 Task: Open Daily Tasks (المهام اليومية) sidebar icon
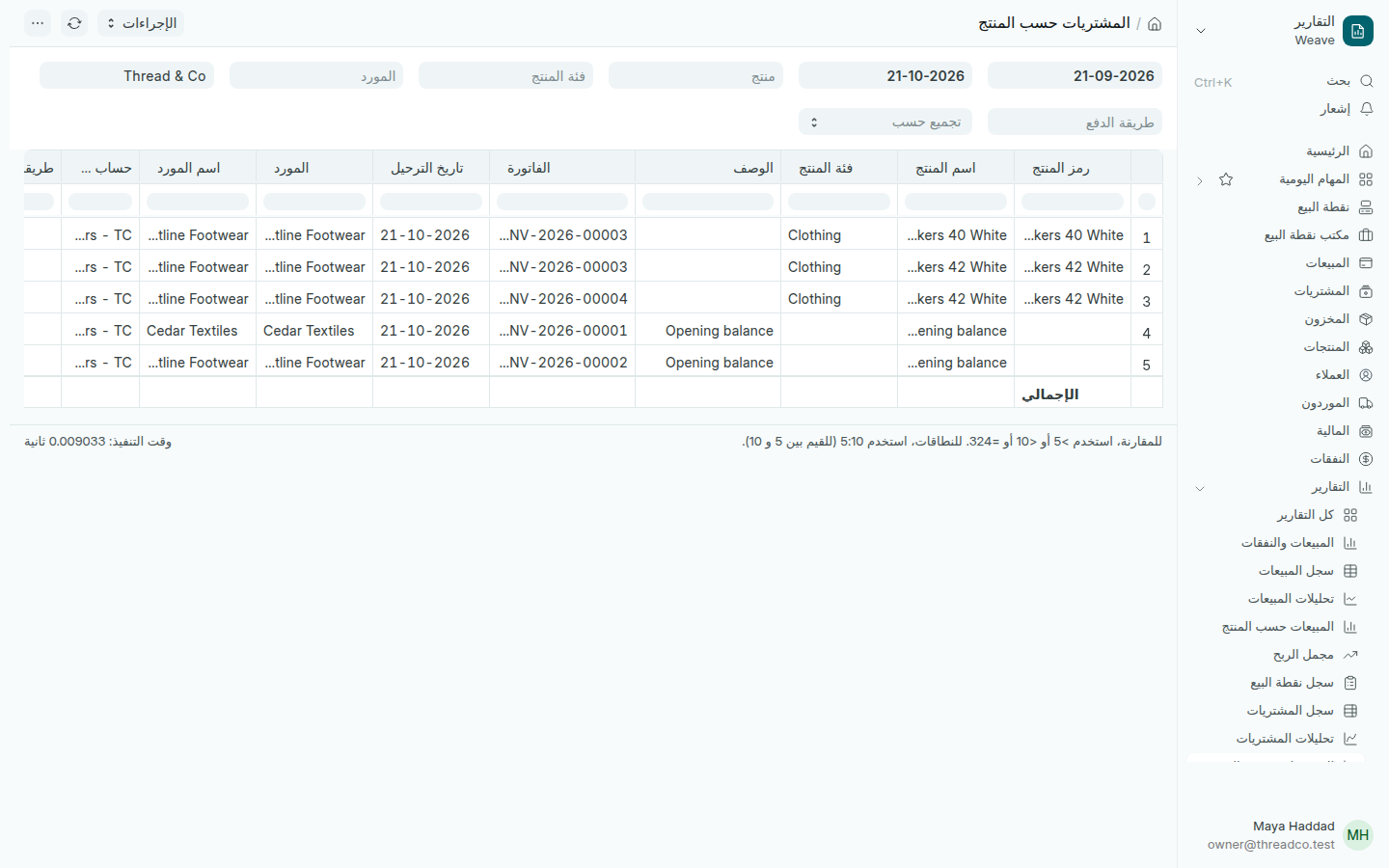[x=1366, y=179]
